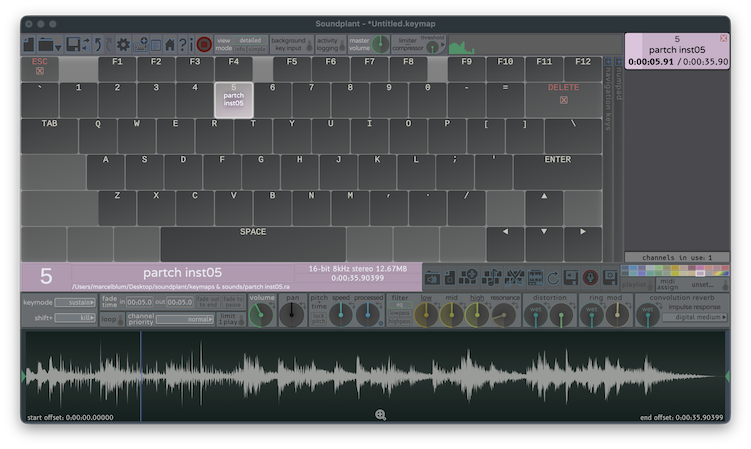Click the fade out time field
The width and height of the screenshot is (751, 449).
pos(180,302)
